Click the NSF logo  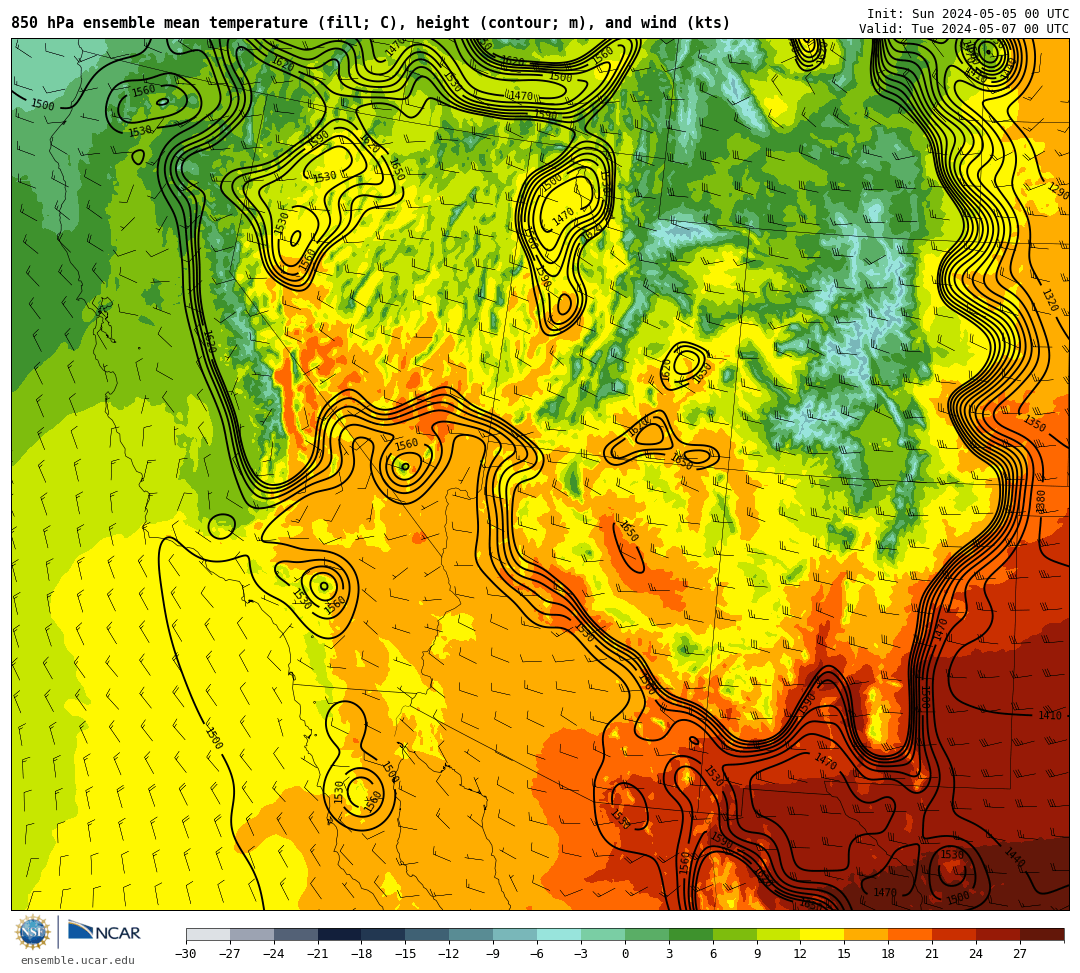coord(33,933)
